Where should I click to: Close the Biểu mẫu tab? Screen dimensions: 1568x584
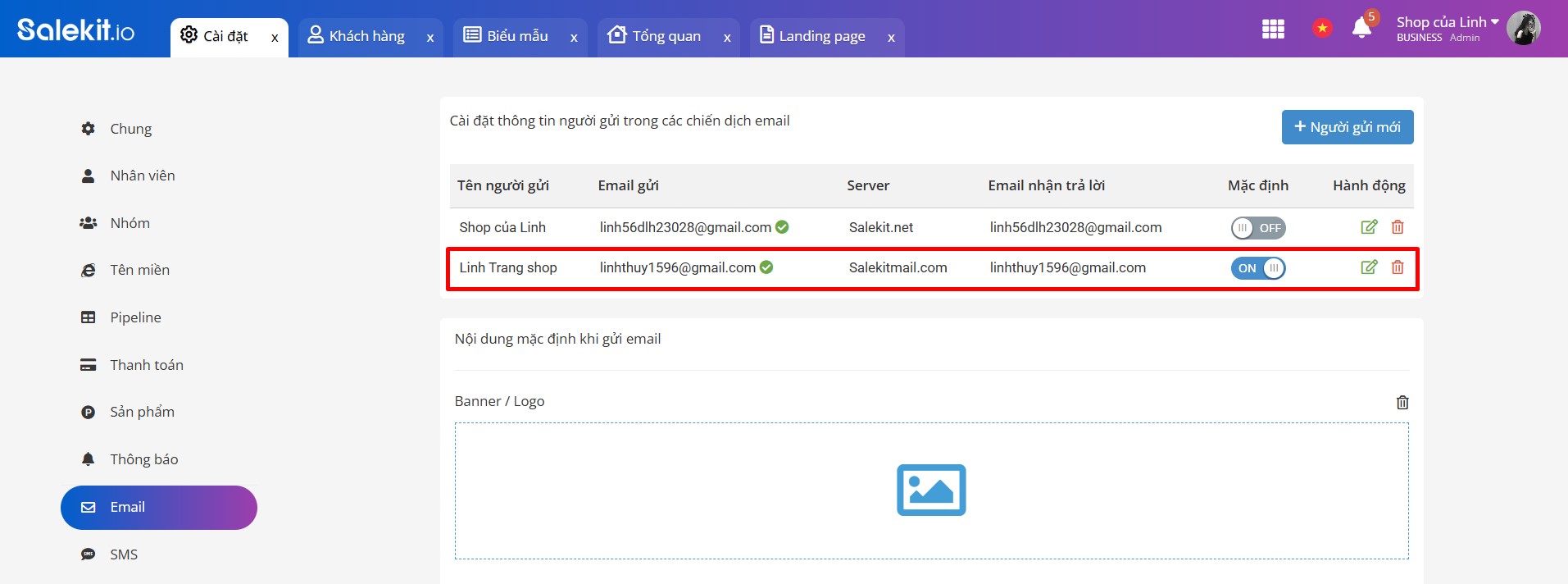pyautogui.click(x=574, y=38)
